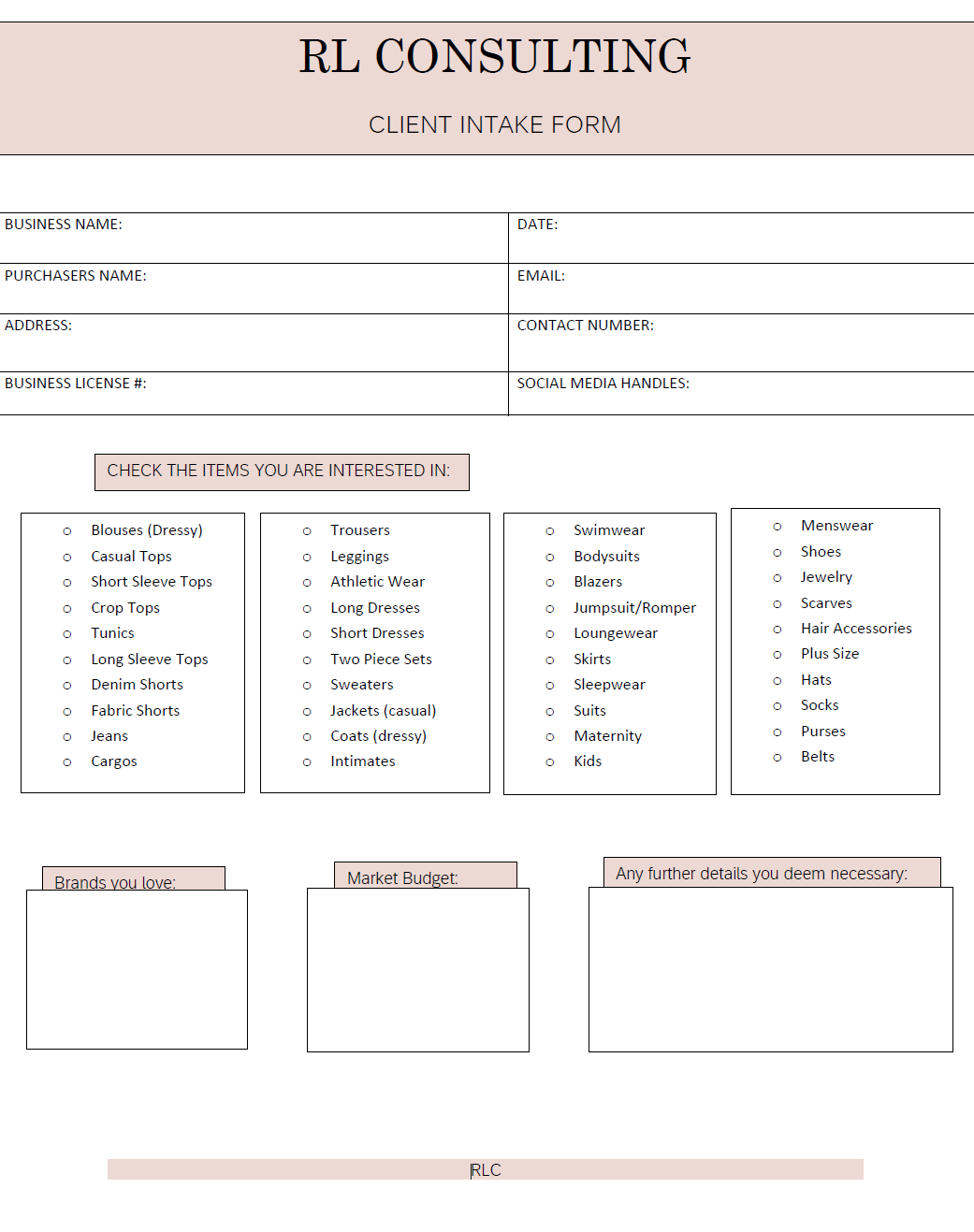Viewport: 974px width, 1232px height.
Task: Click the Intimates item
Action: pyautogui.click(x=363, y=761)
